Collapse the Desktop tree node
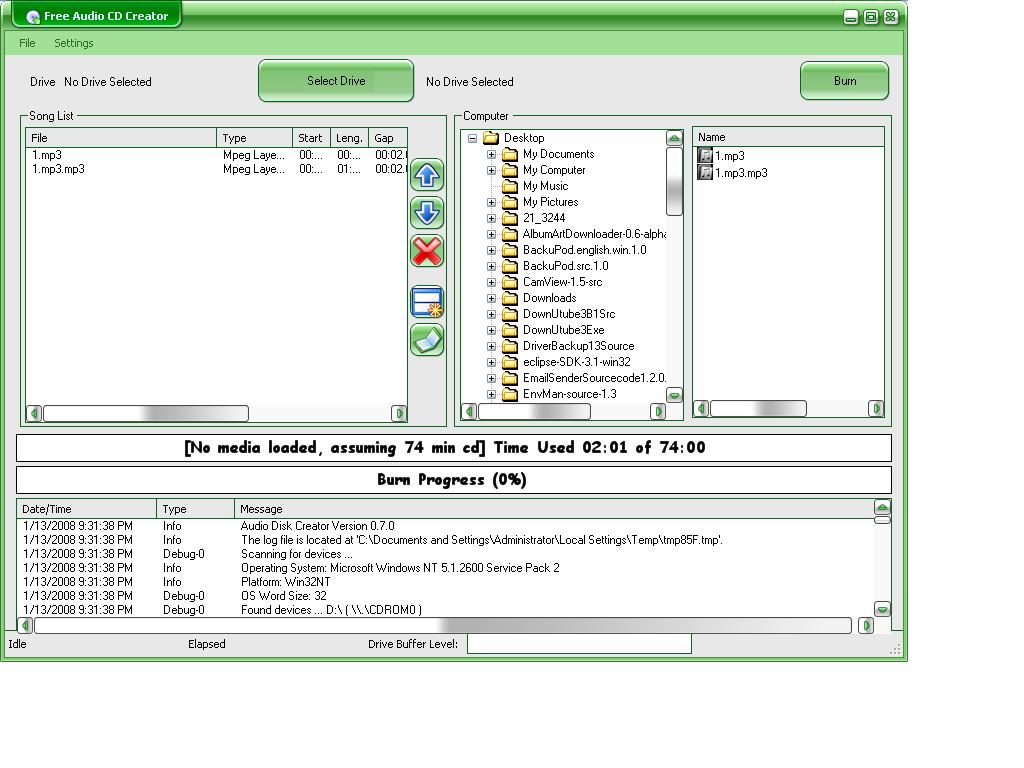1024x768 pixels. coord(472,138)
